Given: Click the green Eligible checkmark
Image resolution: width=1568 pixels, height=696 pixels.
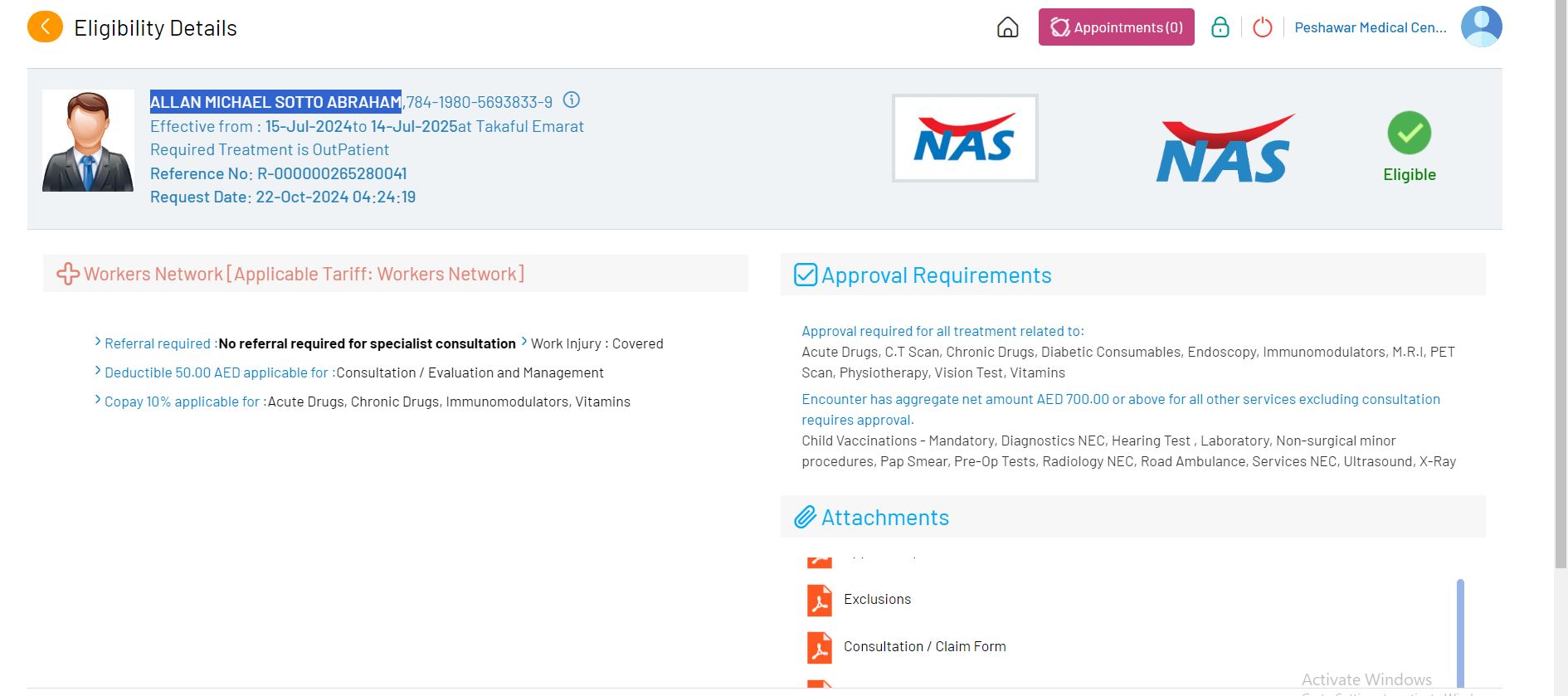Looking at the screenshot, I should [x=1409, y=133].
